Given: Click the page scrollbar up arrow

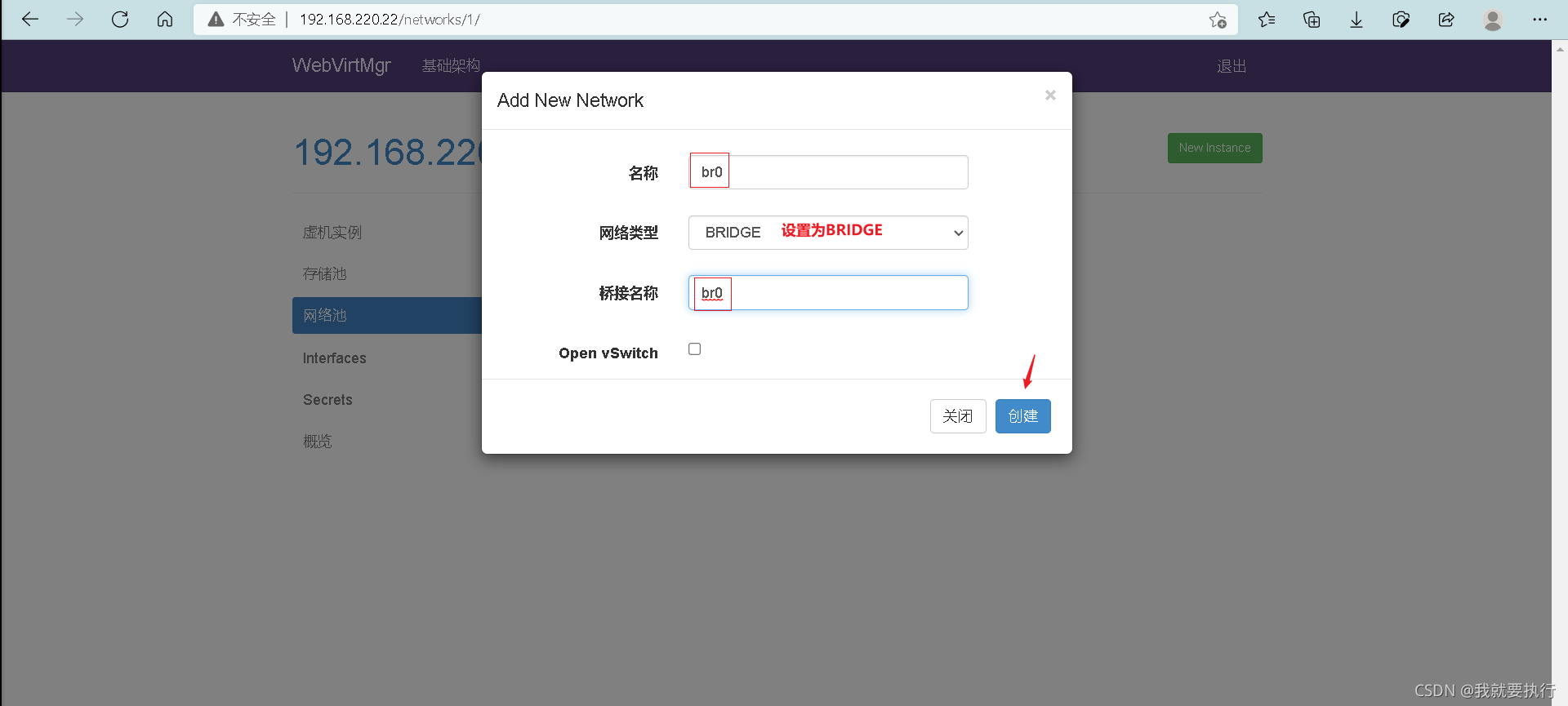Looking at the screenshot, I should coord(1560,49).
